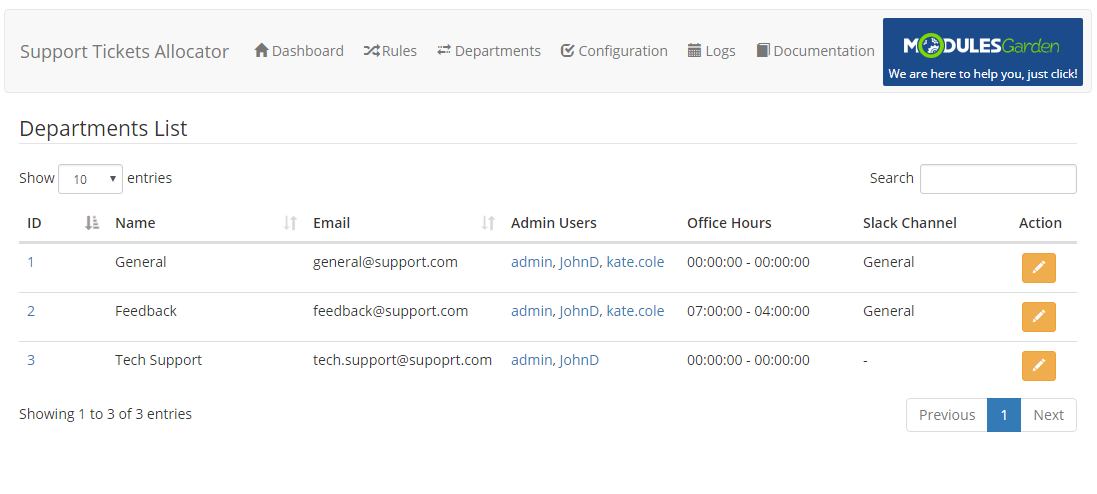Click the Tech Support name cell
Screen dimensions: 1097x494
(x=158, y=360)
